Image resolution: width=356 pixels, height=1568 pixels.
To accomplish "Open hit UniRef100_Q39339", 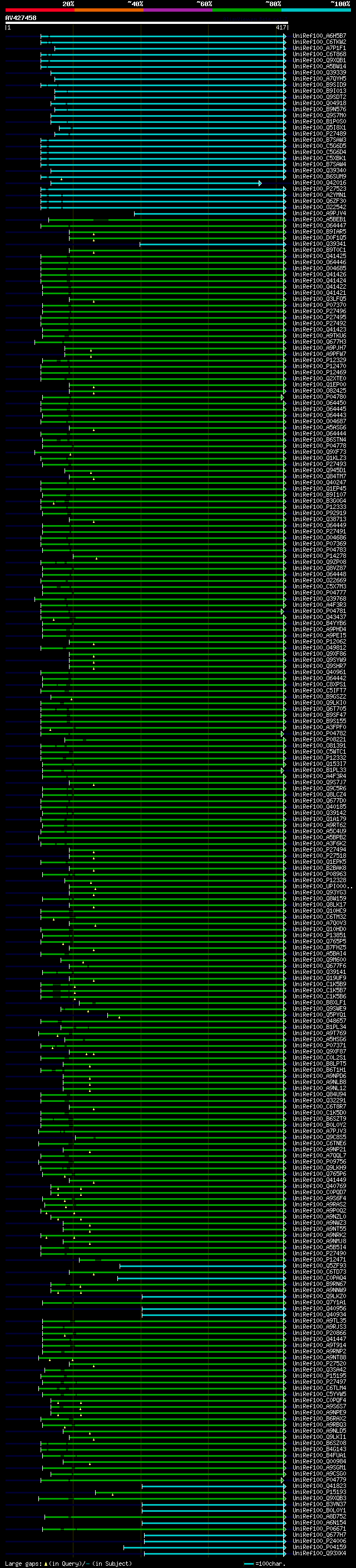I will click(x=319, y=72).
